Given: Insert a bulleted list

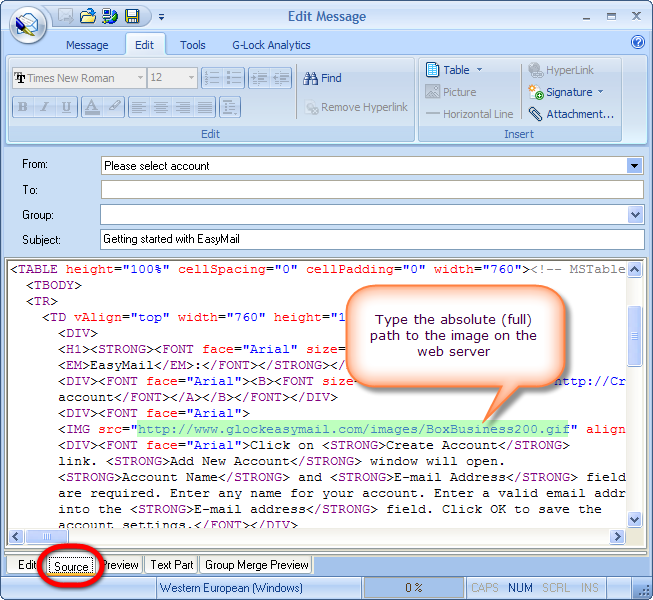Looking at the screenshot, I should click(x=234, y=78).
